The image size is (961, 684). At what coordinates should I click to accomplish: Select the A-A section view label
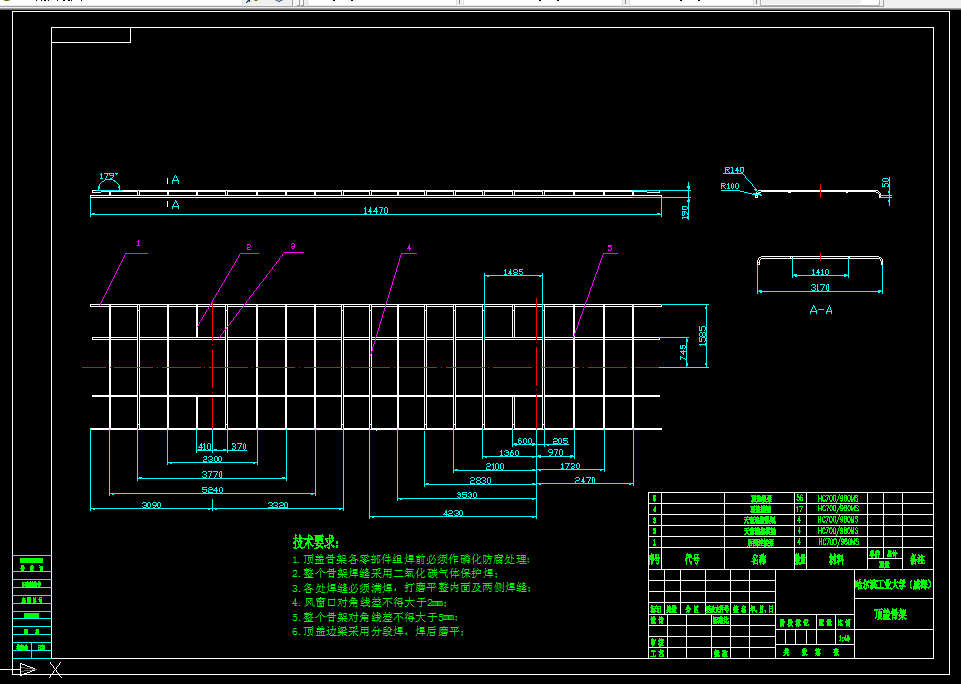click(x=821, y=310)
